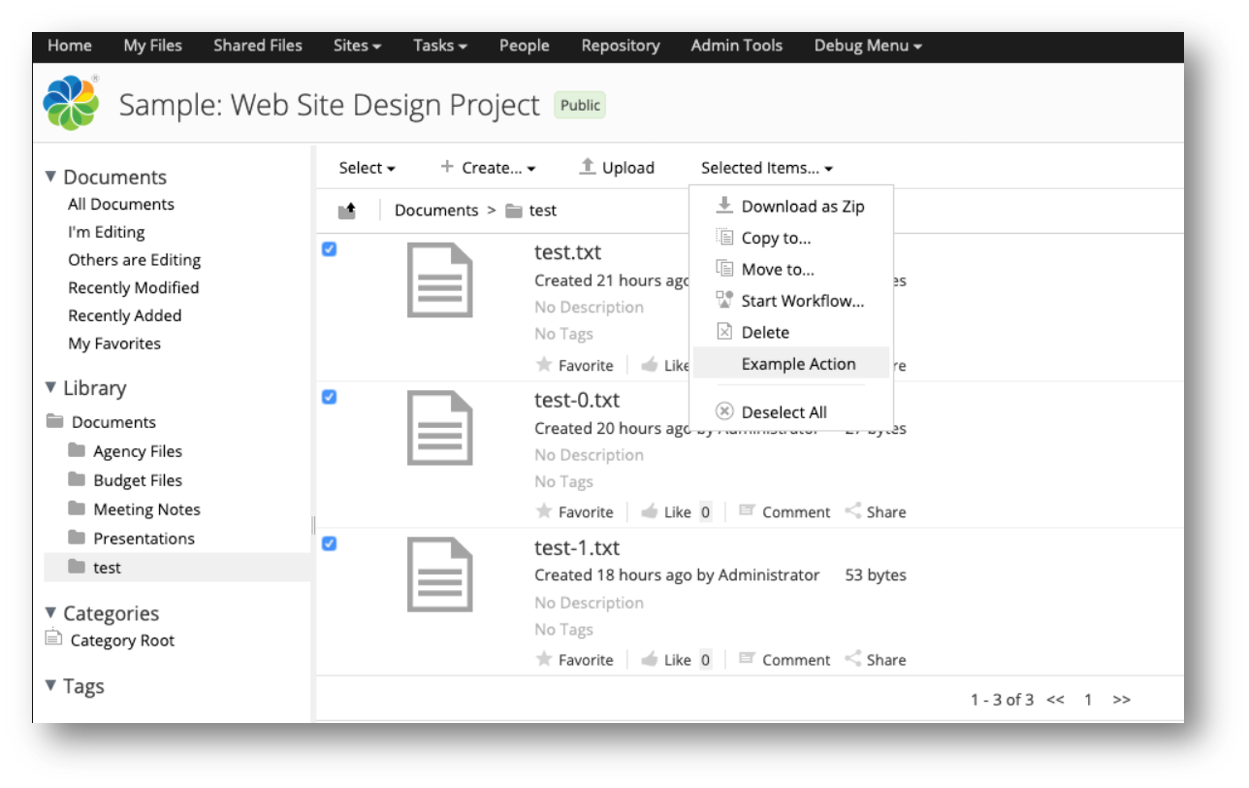The image size is (1249, 788).
Task: Click the Favorite star for test-1.txt
Action: [544, 659]
